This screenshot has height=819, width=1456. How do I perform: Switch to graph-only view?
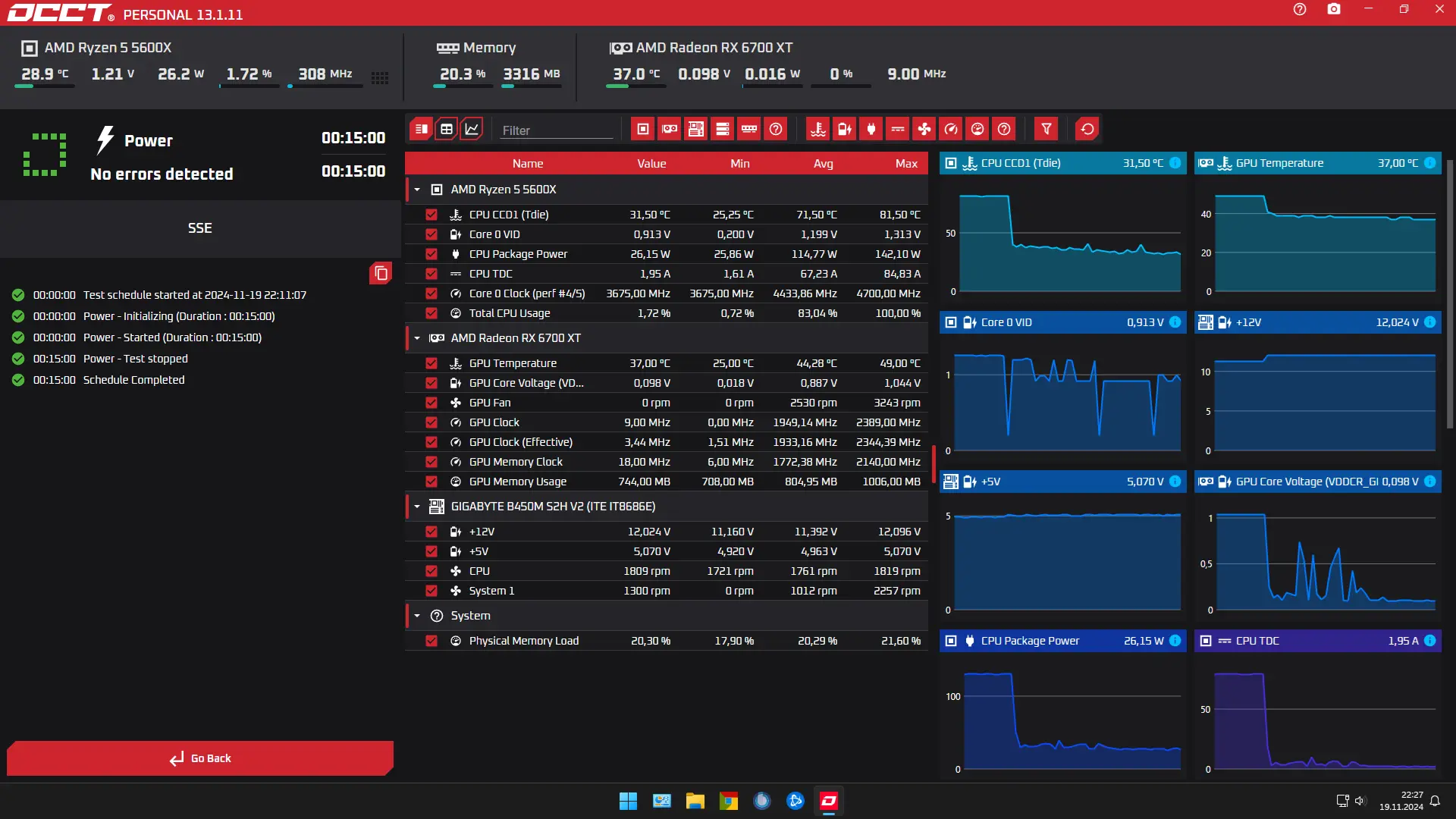472,129
